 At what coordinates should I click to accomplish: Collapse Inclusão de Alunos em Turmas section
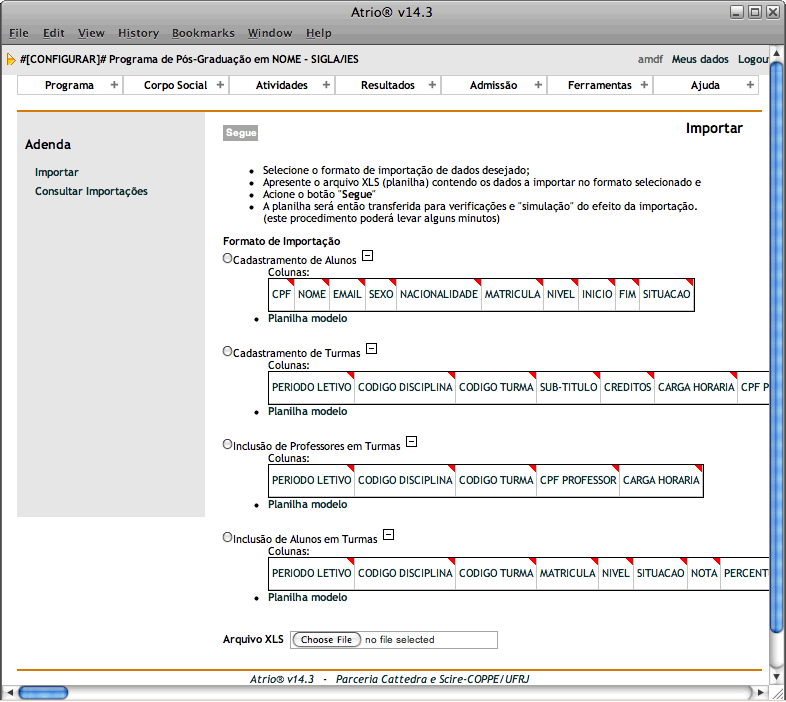pyautogui.click(x=389, y=535)
